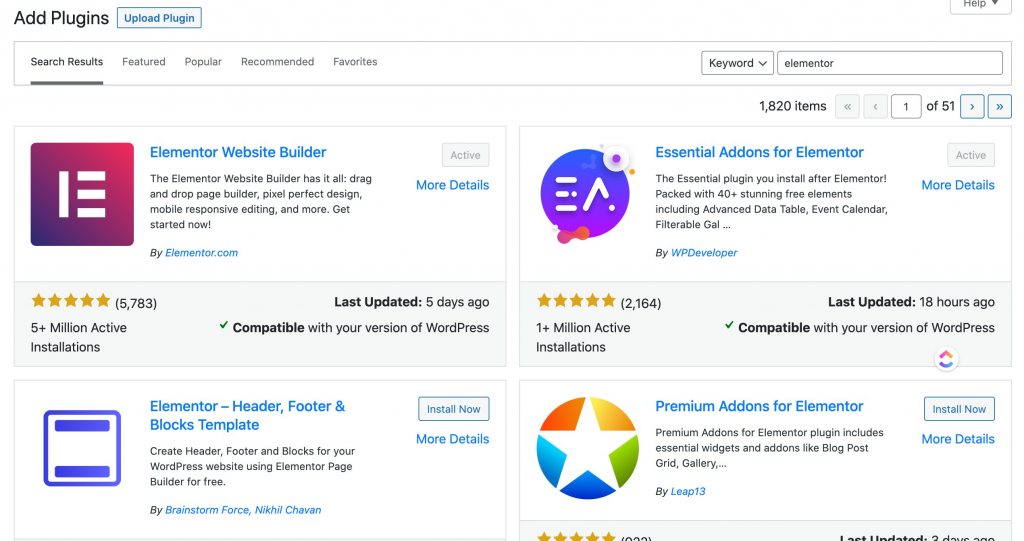
Task: Open the Keyword search type dropdown
Action: 737,63
